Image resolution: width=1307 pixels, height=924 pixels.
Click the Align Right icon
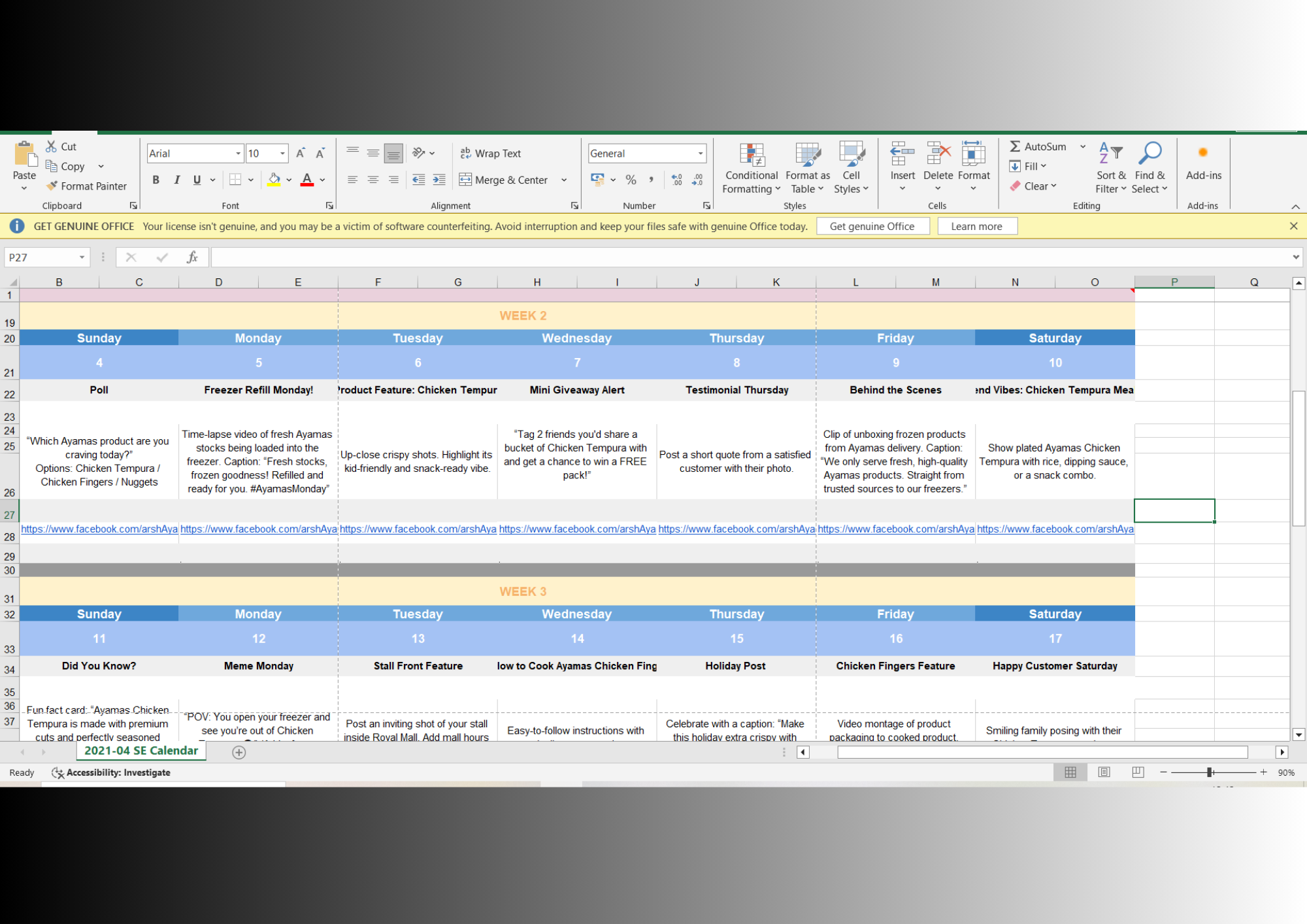(393, 180)
